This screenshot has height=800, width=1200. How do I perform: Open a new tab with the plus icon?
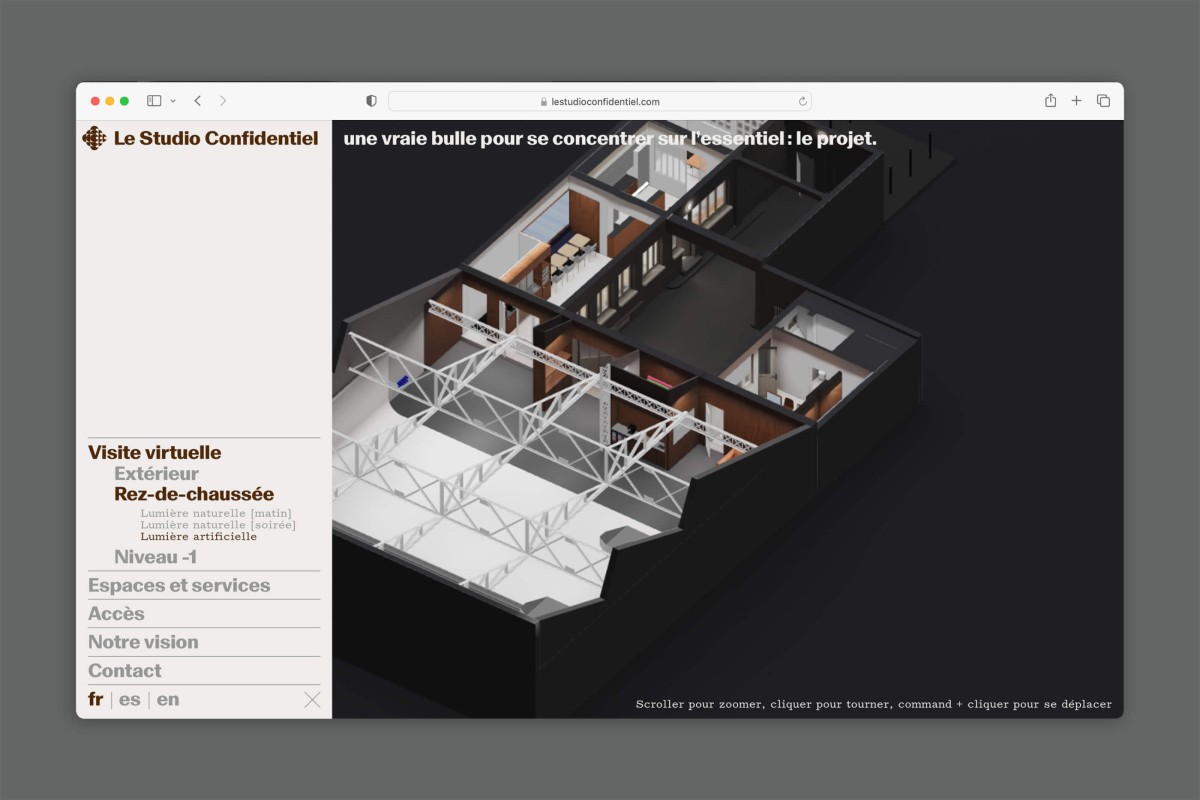(x=1076, y=100)
